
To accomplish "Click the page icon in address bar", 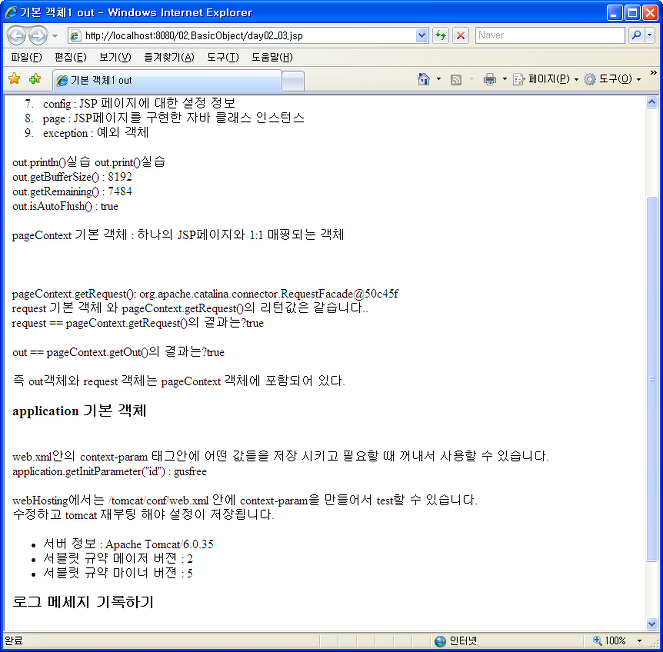I will point(75,36).
